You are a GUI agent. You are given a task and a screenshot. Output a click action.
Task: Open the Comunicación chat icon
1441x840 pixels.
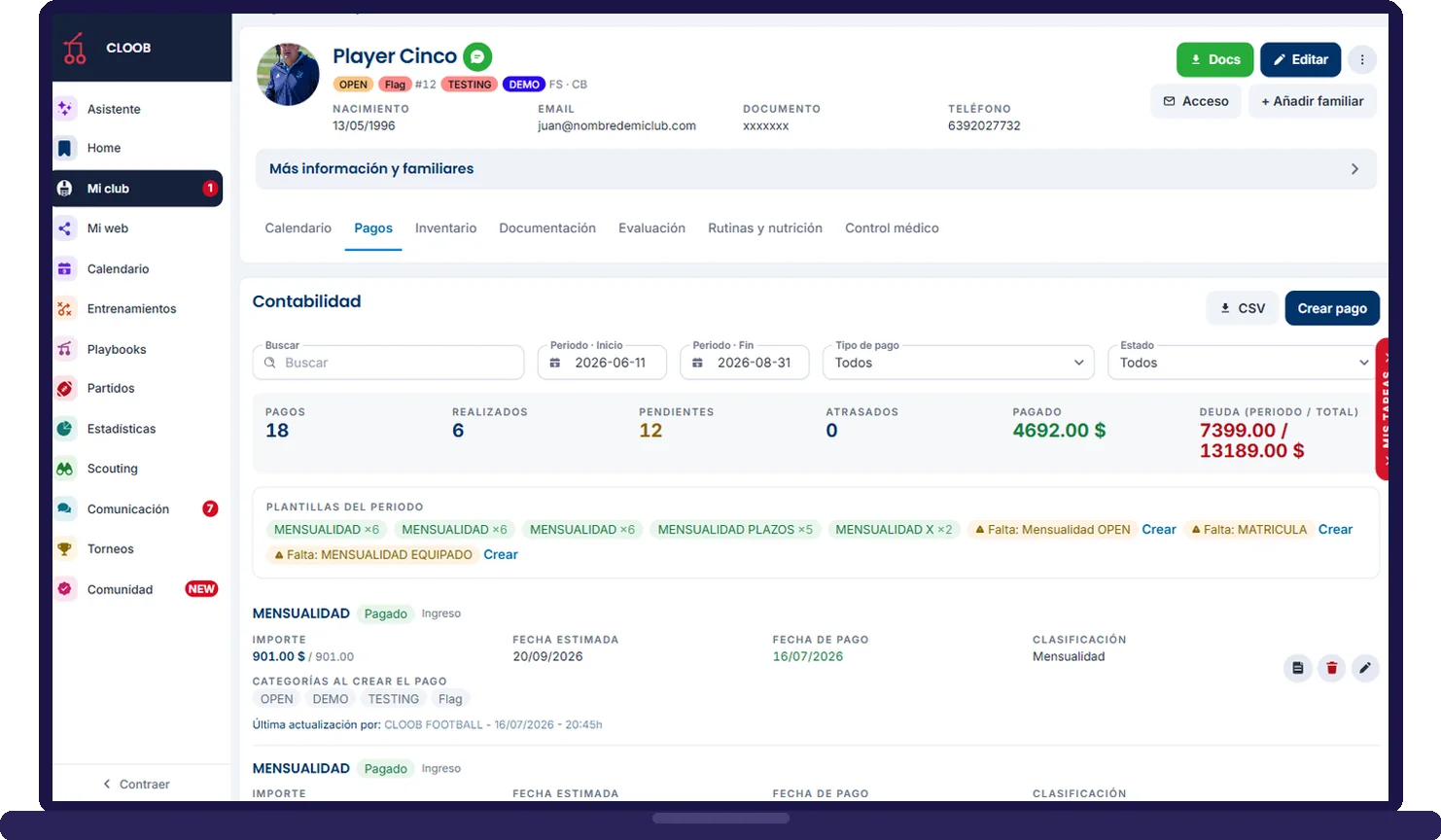pyautogui.click(x=65, y=508)
